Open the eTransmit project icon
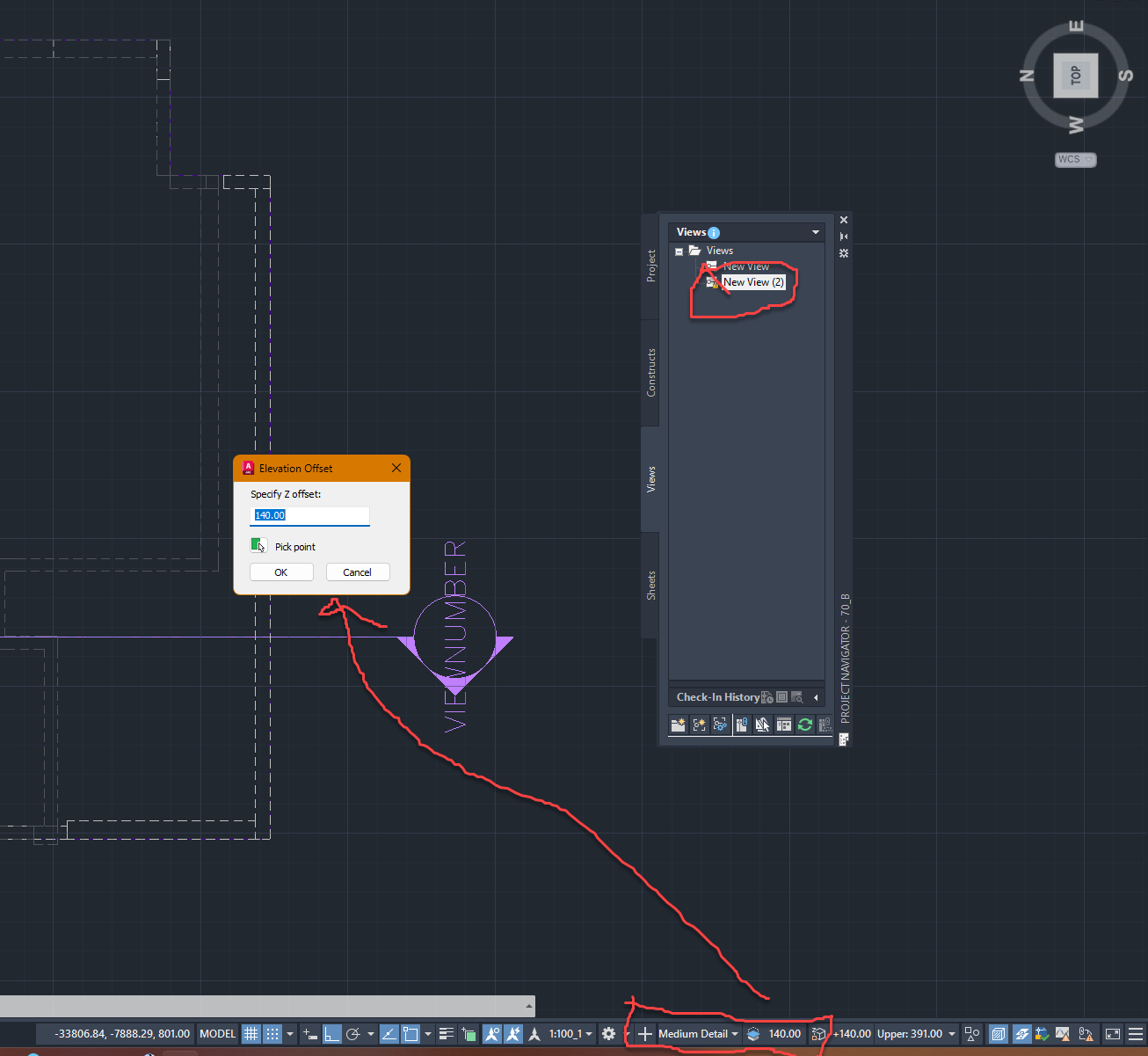Screen dimensions: 1148x1056 825,725
